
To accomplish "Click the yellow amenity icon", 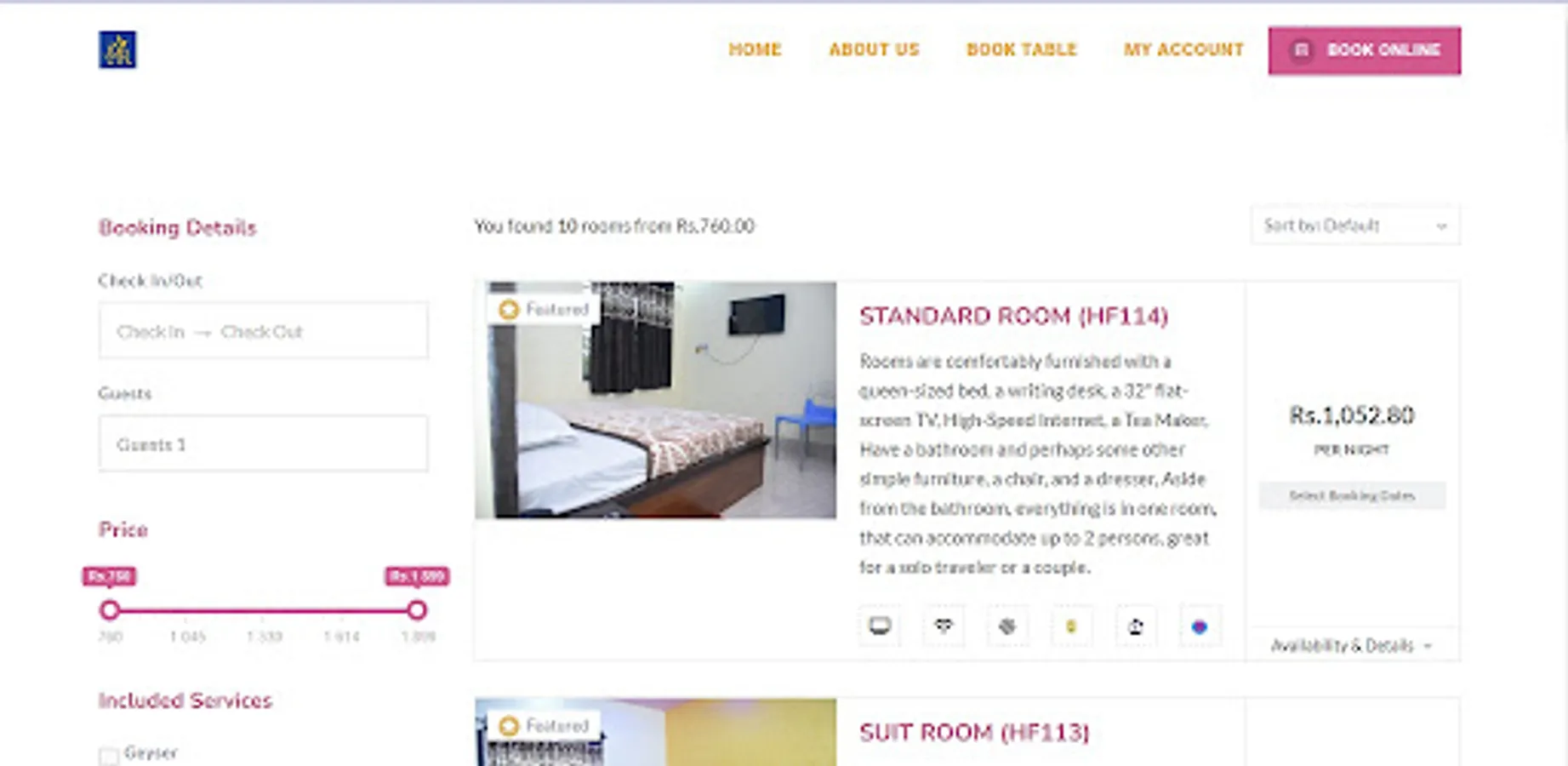I will (1071, 626).
